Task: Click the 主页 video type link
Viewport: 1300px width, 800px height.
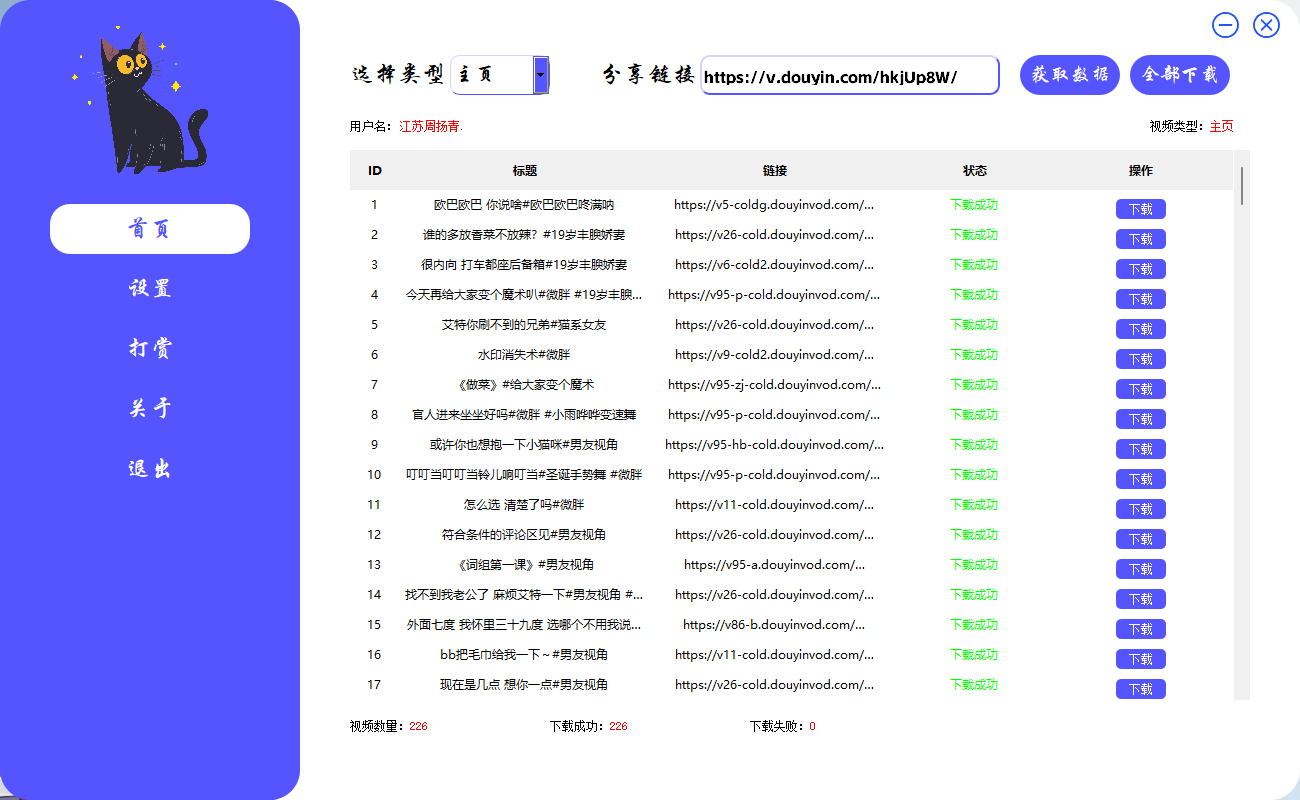Action: coord(1222,126)
